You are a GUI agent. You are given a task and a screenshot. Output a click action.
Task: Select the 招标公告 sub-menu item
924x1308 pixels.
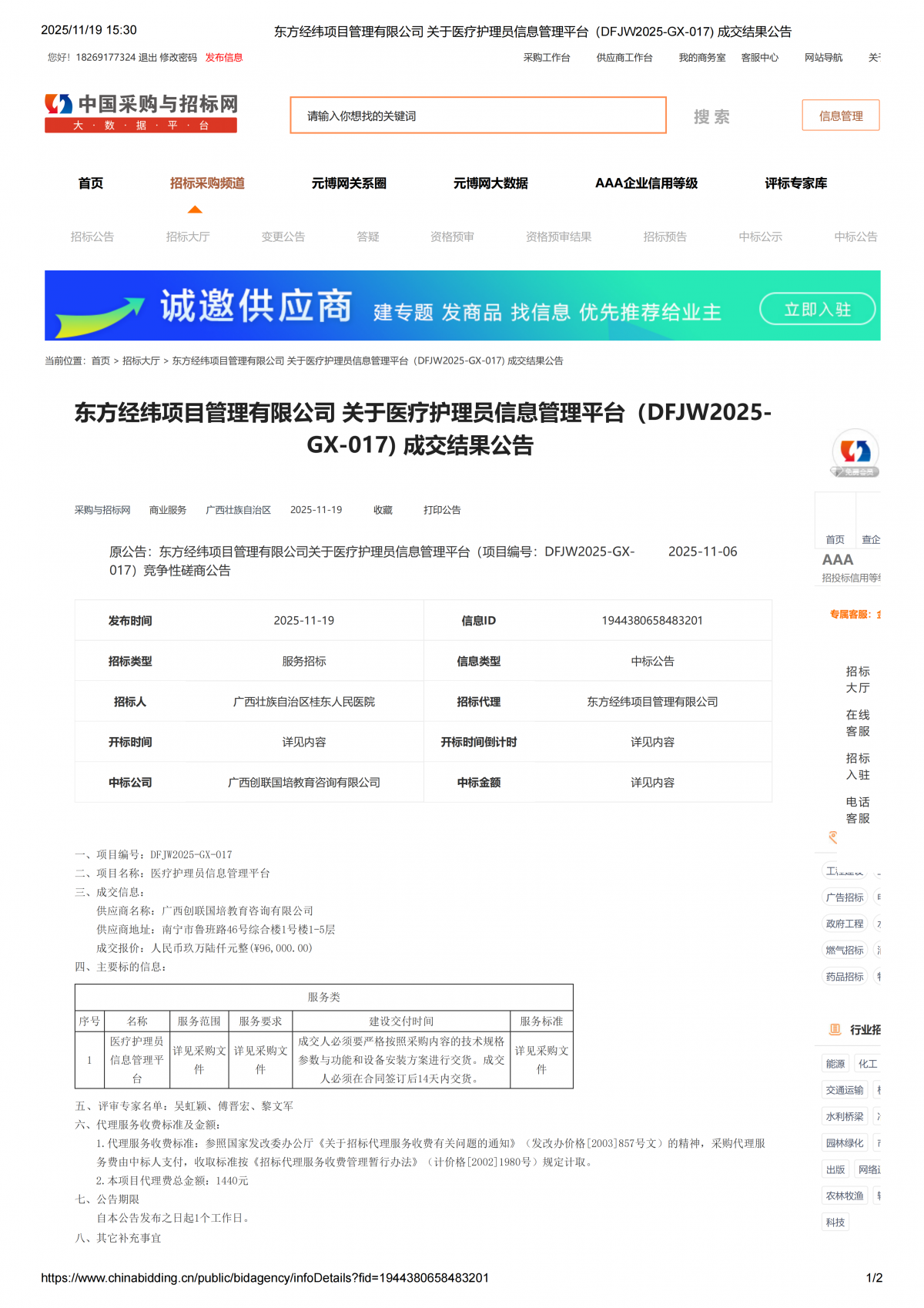[x=92, y=236]
